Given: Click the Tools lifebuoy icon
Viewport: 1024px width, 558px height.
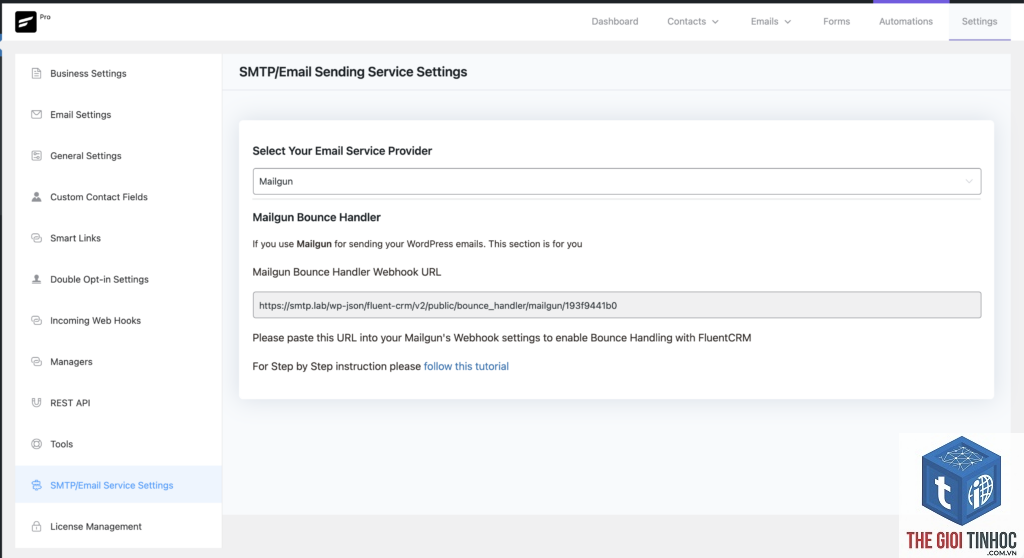Looking at the screenshot, I should click(37, 444).
